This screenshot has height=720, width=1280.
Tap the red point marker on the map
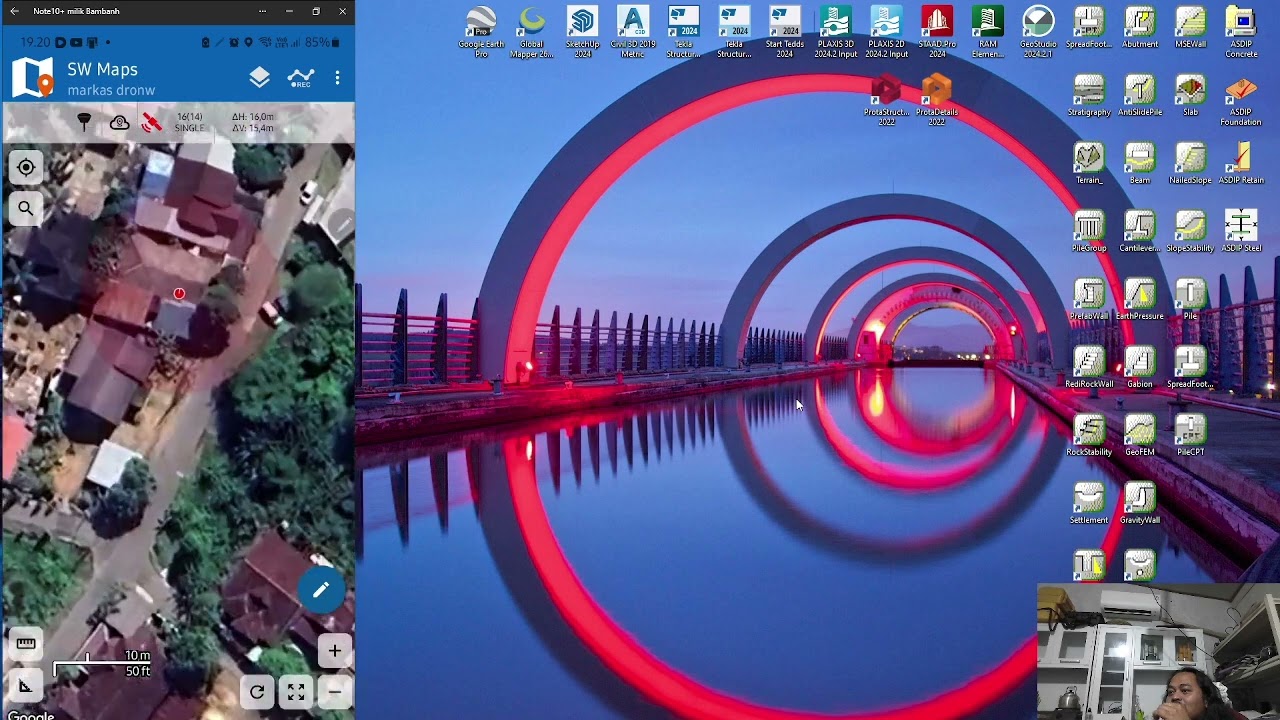pyautogui.click(x=179, y=294)
